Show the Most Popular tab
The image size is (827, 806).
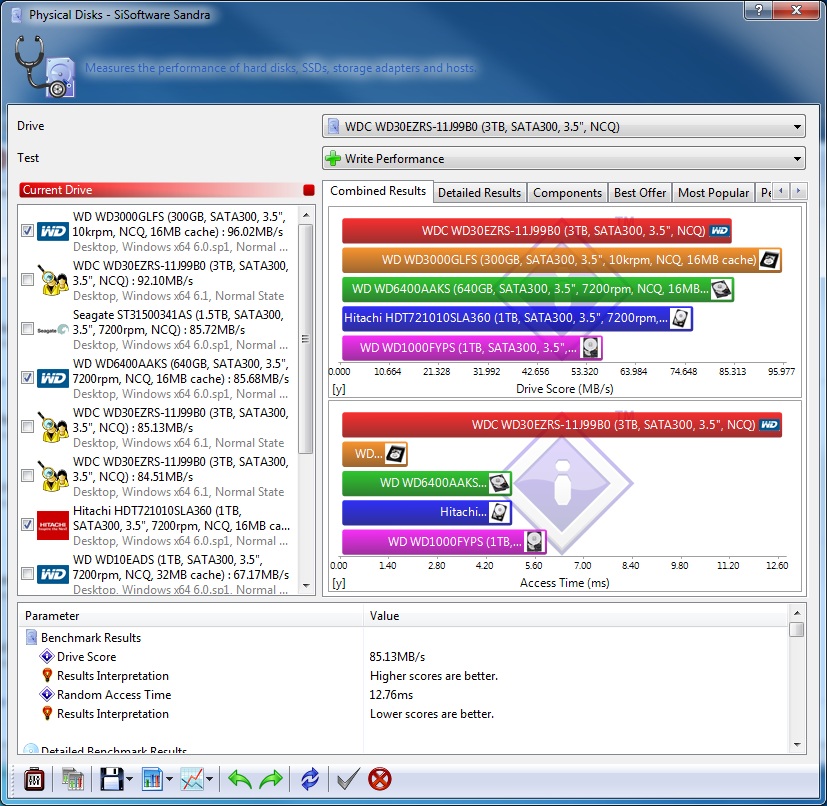click(713, 193)
